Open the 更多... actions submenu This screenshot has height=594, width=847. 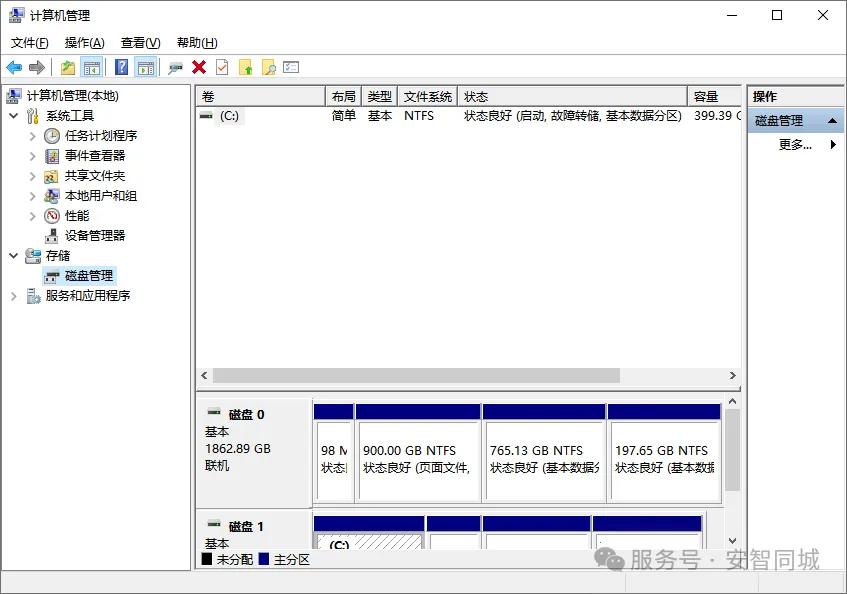point(795,144)
